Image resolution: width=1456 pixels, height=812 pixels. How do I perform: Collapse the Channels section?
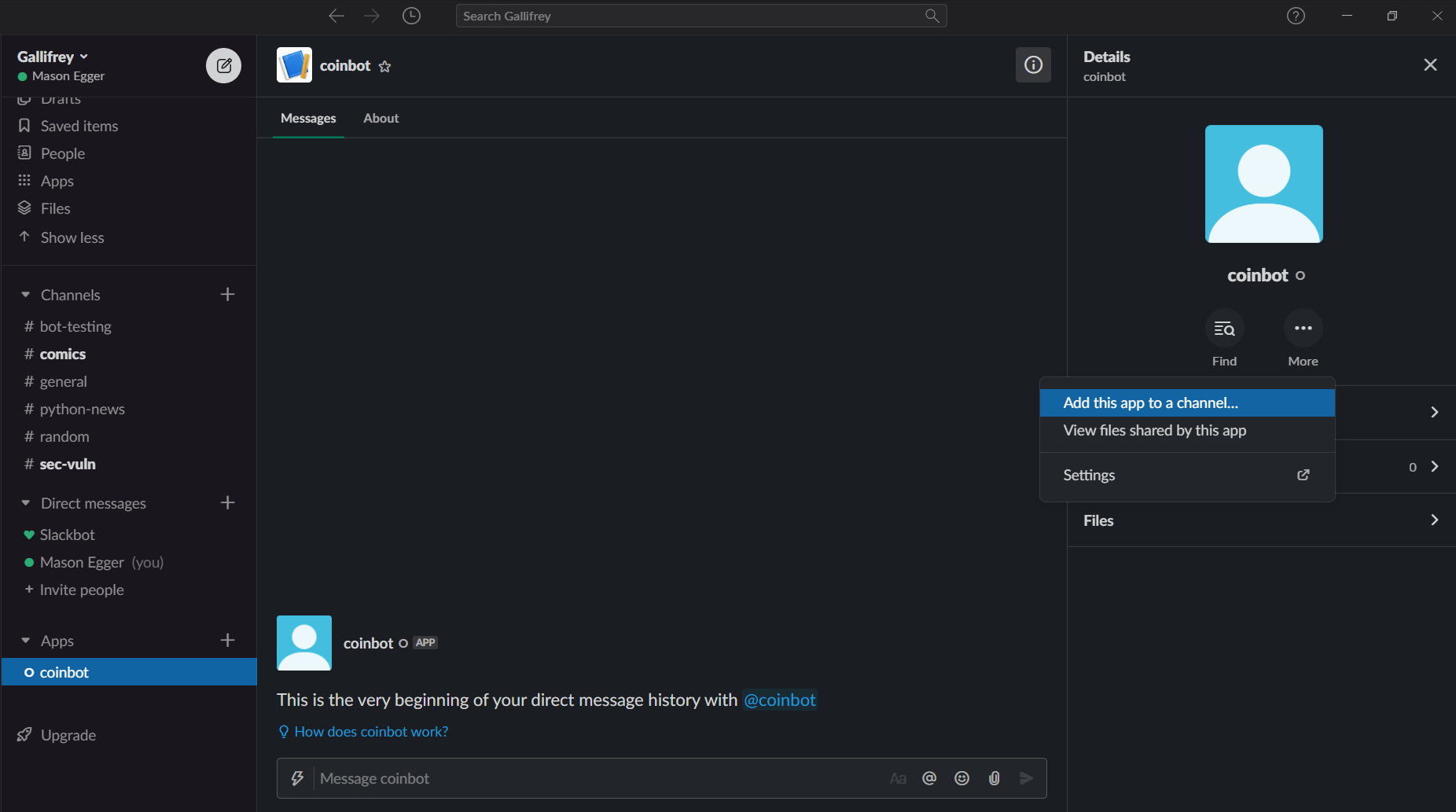pyautogui.click(x=25, y=295)
